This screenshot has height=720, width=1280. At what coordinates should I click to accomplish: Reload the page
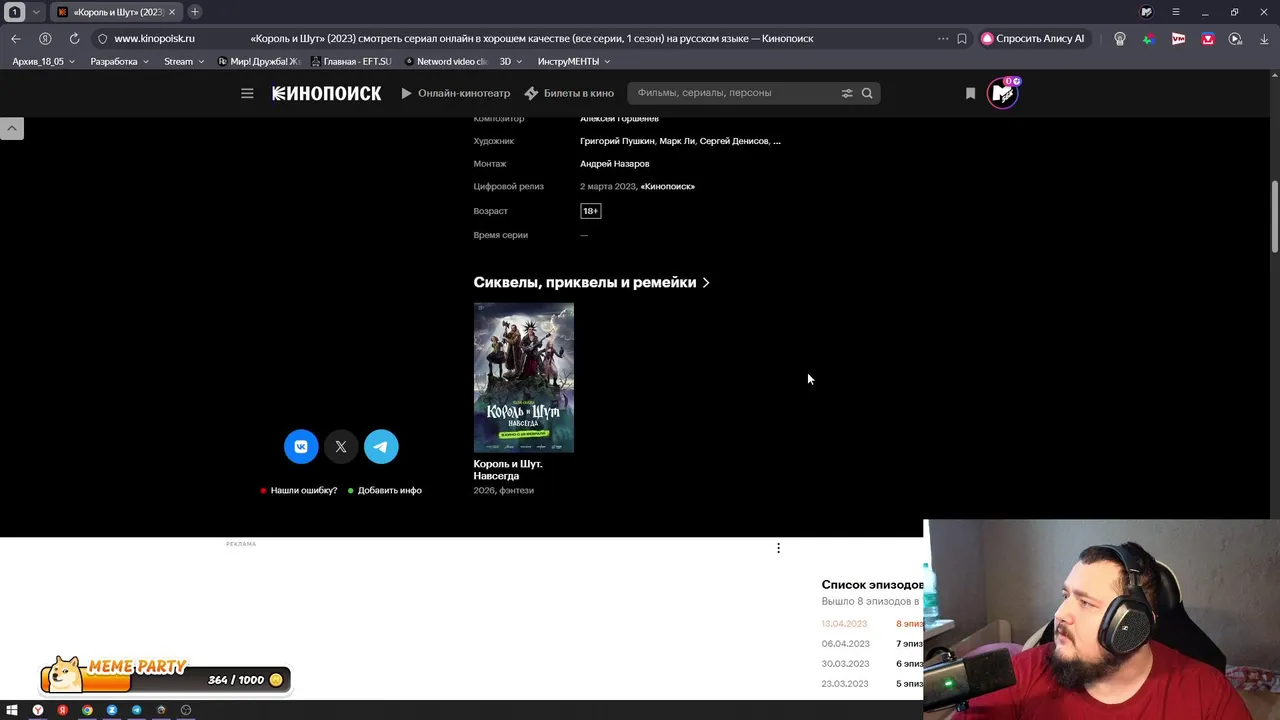pos(74,38)
